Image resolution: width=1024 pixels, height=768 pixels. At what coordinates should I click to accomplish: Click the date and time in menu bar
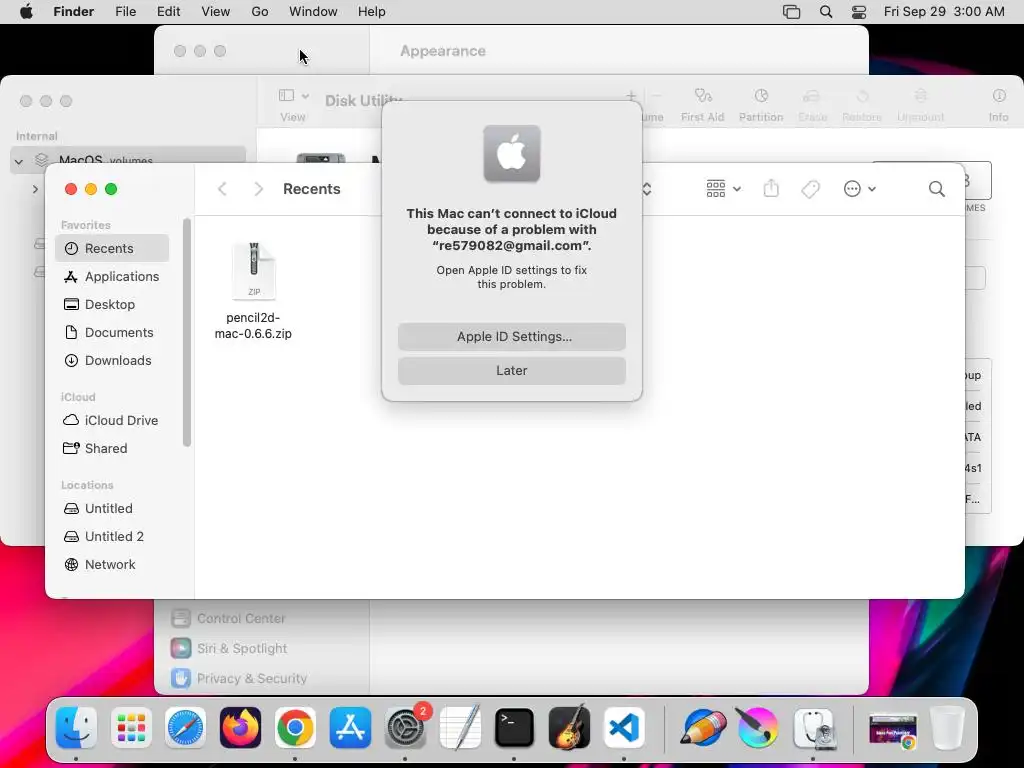coord(944,12)
